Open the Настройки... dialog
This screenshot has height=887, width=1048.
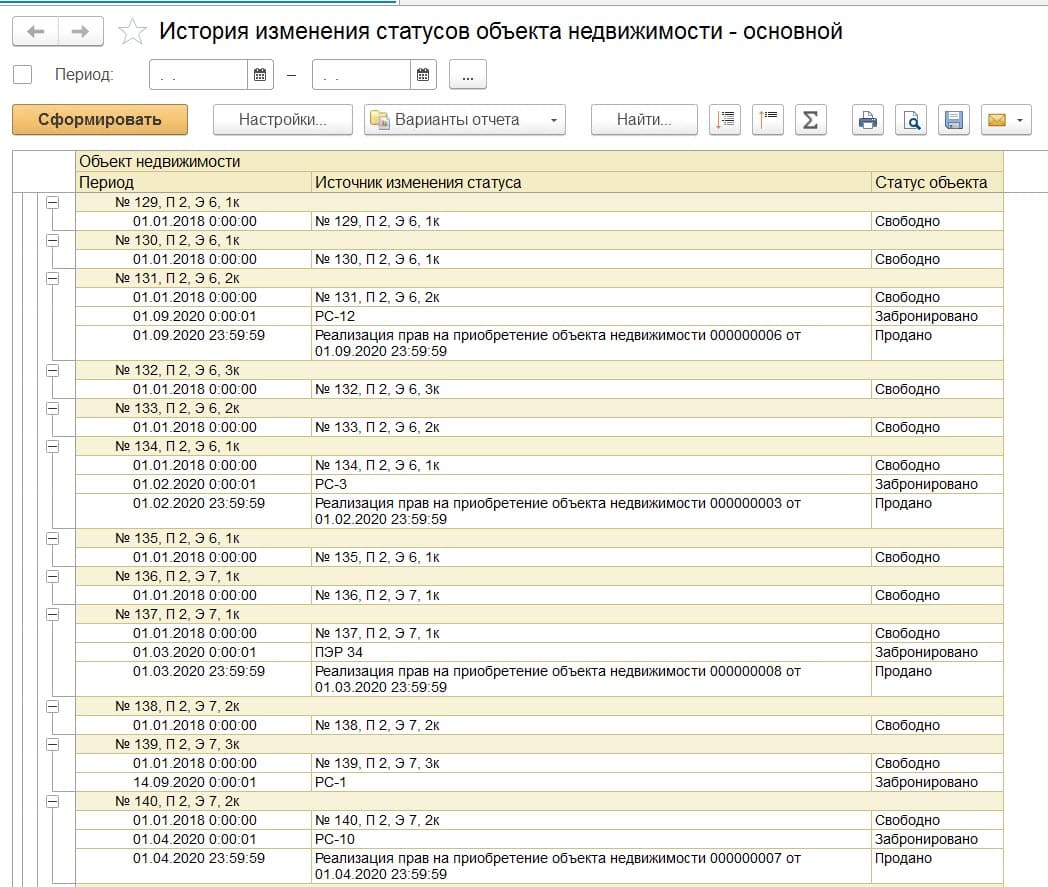coord(283,120)
